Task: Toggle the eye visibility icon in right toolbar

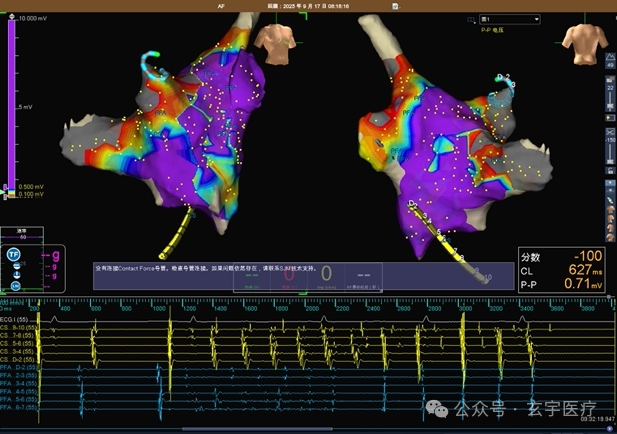Action: (x=610, y=190)
